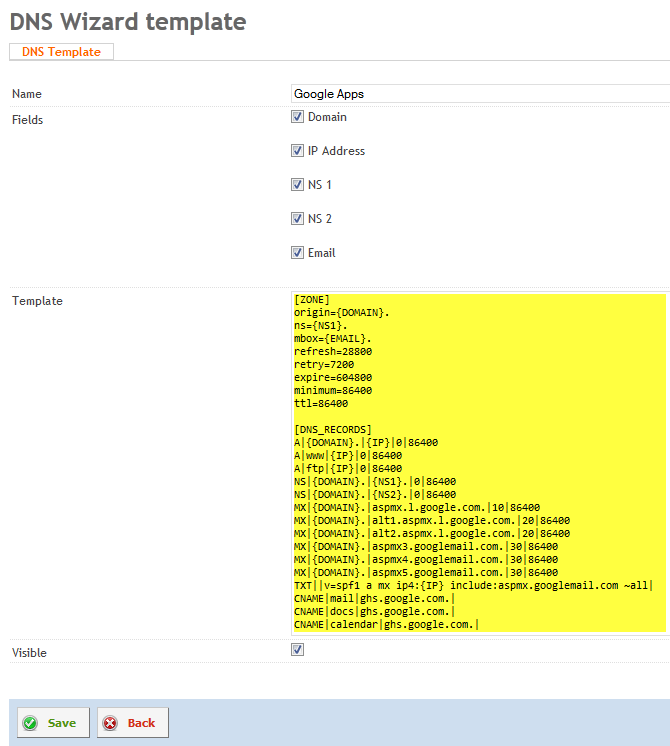Click the Back button label
Screen dimensions: 670x746
(141, 723)
